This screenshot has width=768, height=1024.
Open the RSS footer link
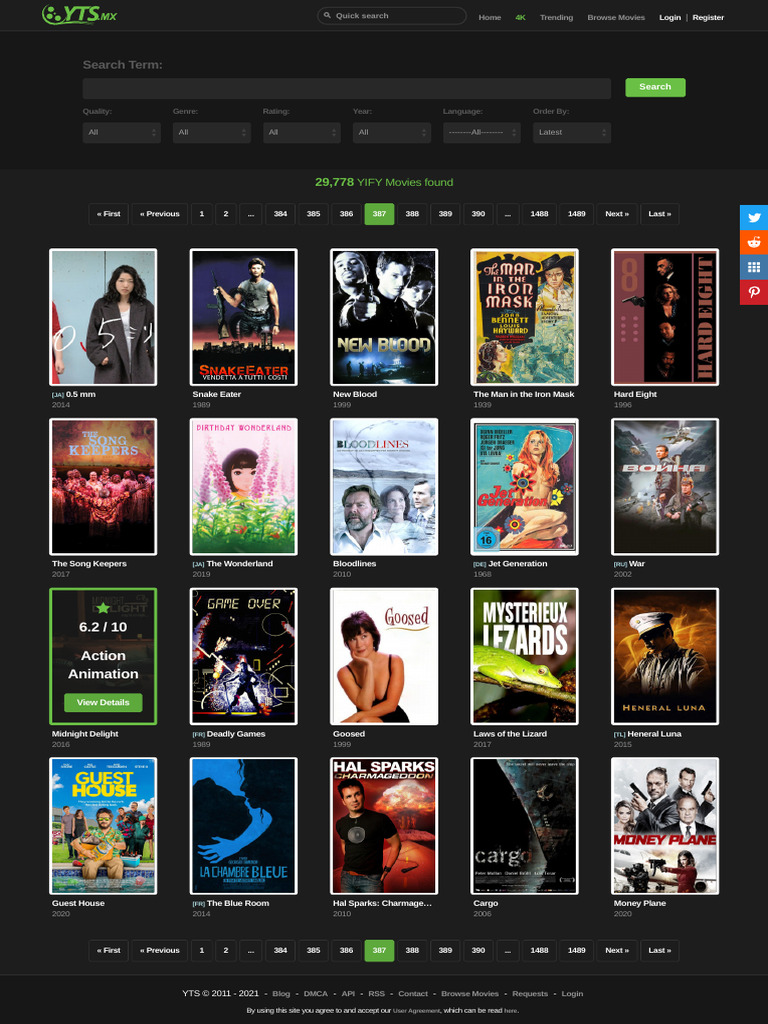[377, 994]
